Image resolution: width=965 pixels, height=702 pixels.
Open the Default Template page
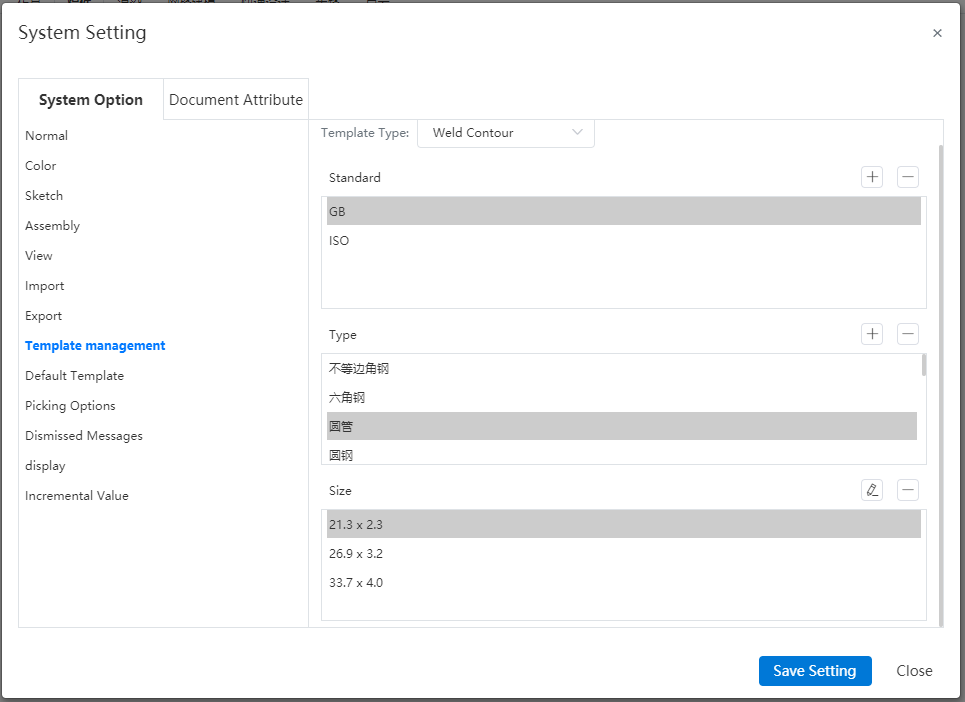point(74,375)
